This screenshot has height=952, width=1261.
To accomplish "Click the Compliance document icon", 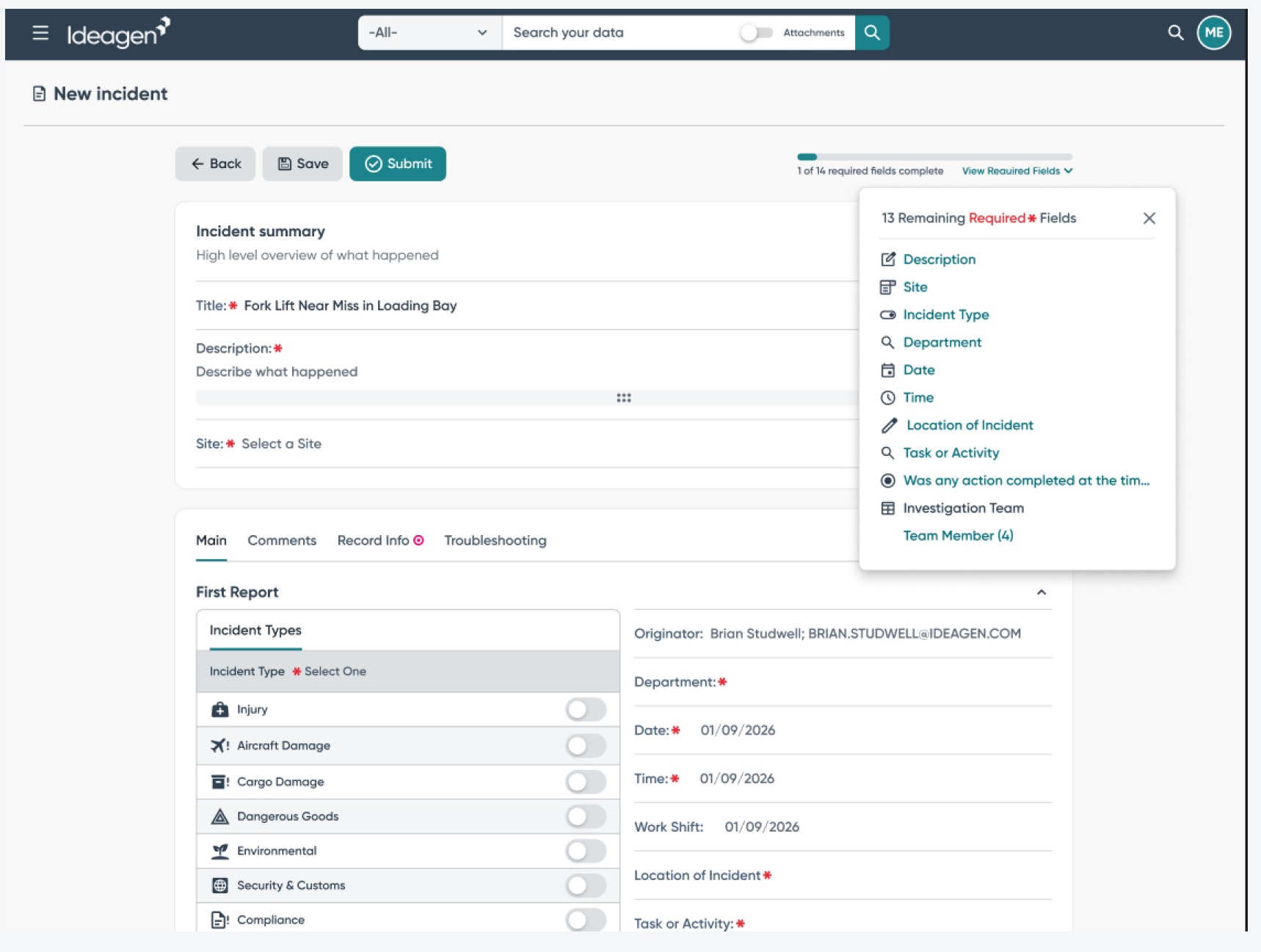I will pyautogui.click(x=219, y=920).
